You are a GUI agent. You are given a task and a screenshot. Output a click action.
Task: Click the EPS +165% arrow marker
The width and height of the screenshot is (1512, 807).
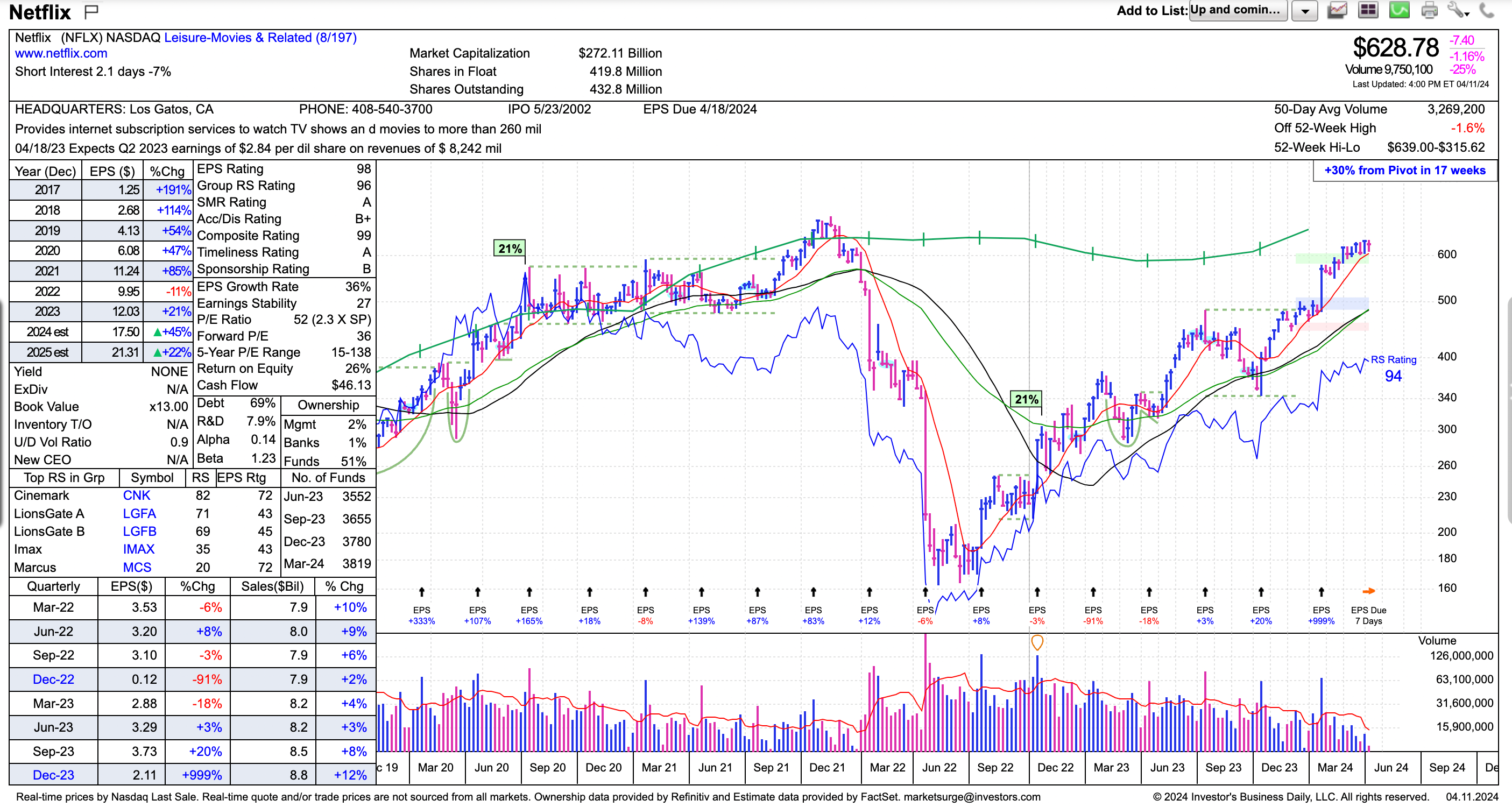point(529,592)
